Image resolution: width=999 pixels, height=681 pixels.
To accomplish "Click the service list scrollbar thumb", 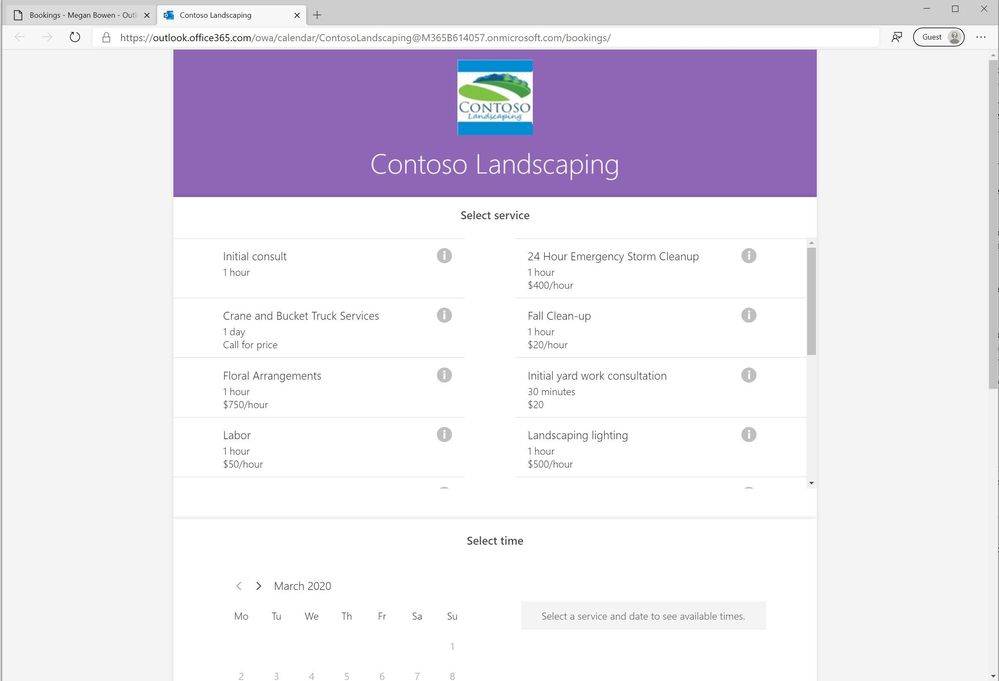I will click(811, 301).
